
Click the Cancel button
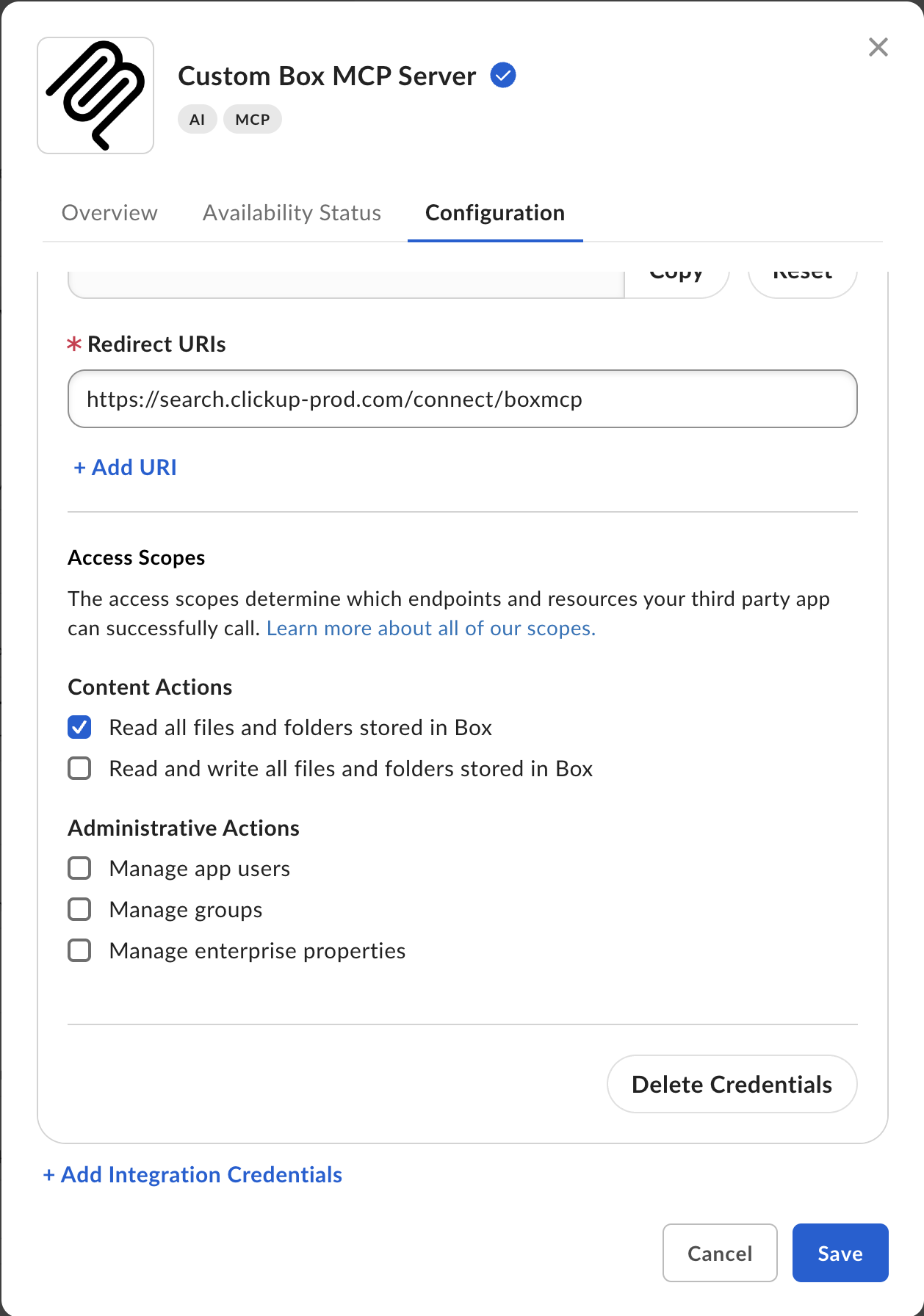720,1253
